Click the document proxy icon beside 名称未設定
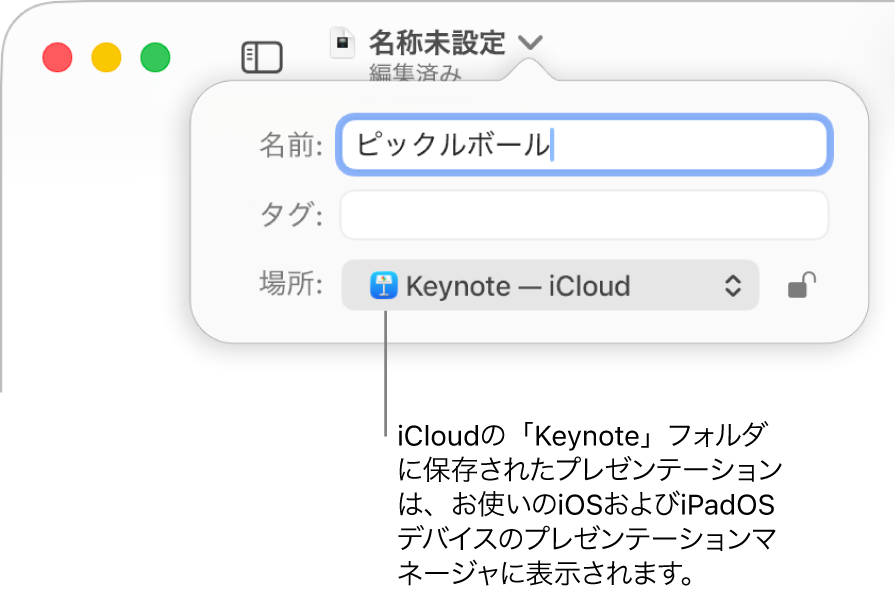This screenshot has height=593, width=896. click(x=342, y=43)
